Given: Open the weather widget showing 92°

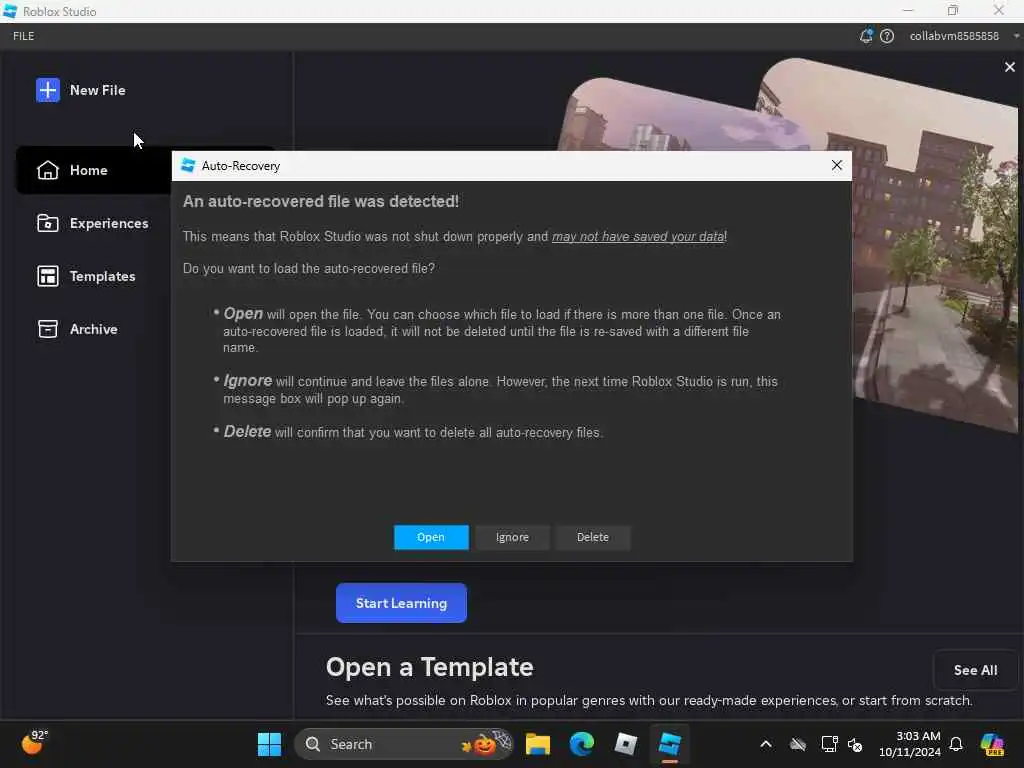Looking at the screenshot, I should (x=35, y=743).
